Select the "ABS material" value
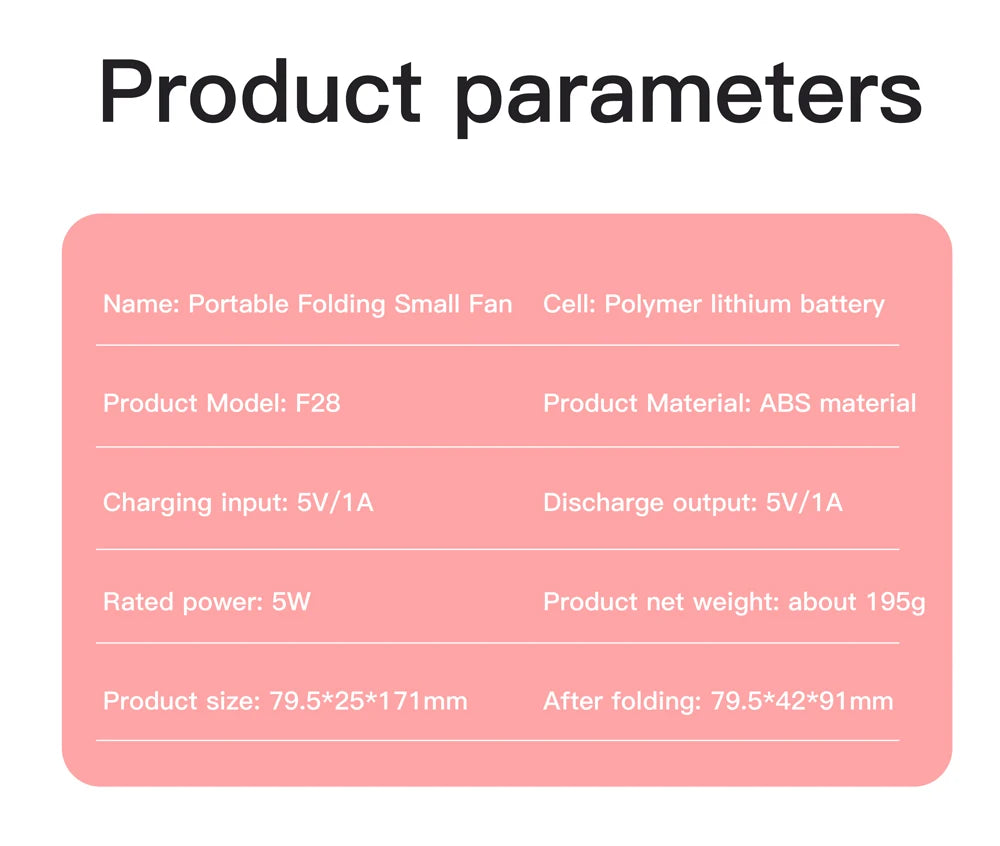1000x846 pixels. pos(838,404)
